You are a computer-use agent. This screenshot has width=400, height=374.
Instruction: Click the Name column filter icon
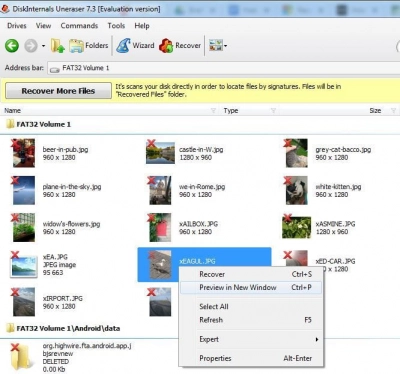pyautogui.click(x=213, y=110)
